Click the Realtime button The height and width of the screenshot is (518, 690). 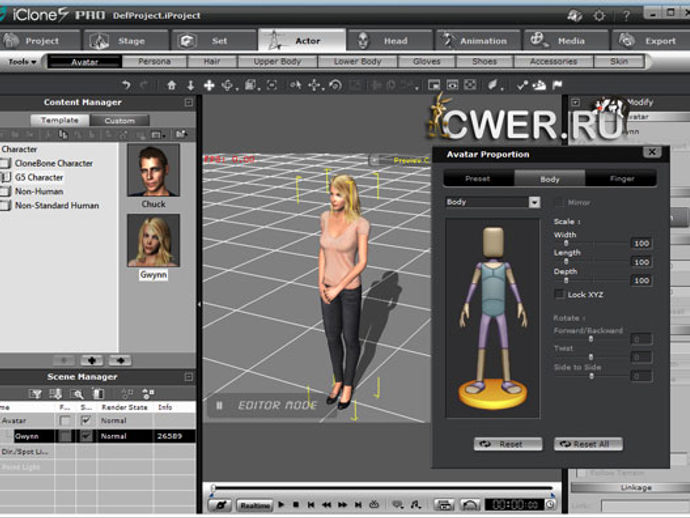coord(255,505)
